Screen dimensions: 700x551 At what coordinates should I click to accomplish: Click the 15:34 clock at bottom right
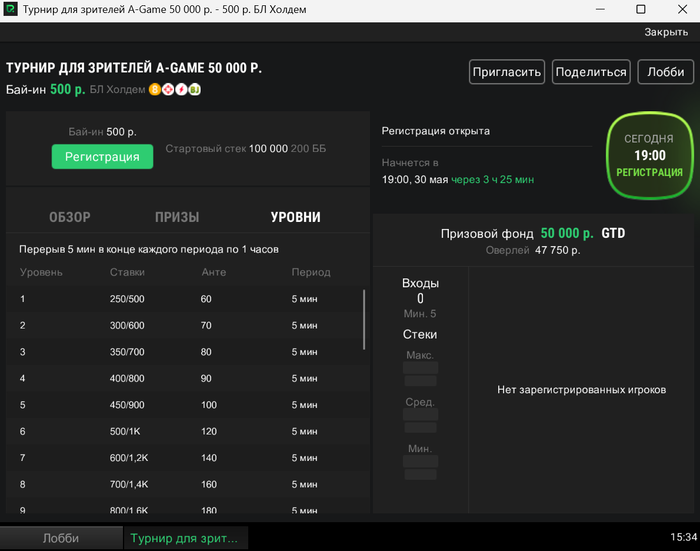pyautogui.click(x=683, y=537)
